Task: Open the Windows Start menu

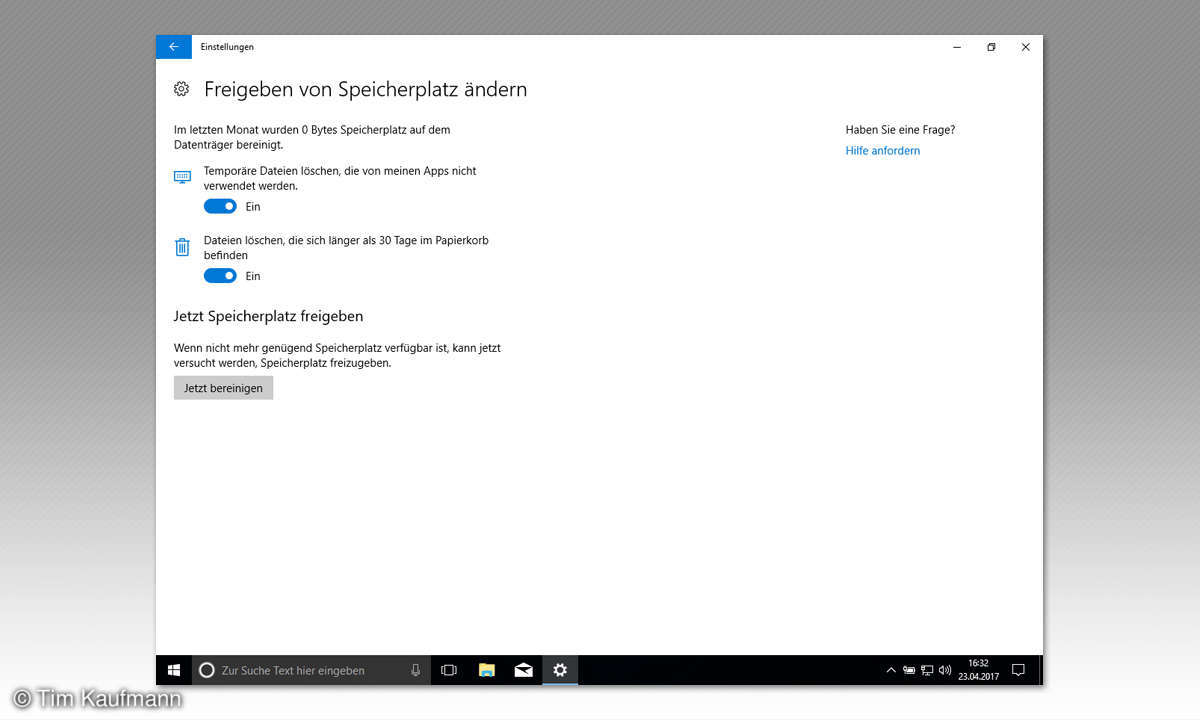Action: 173,670
